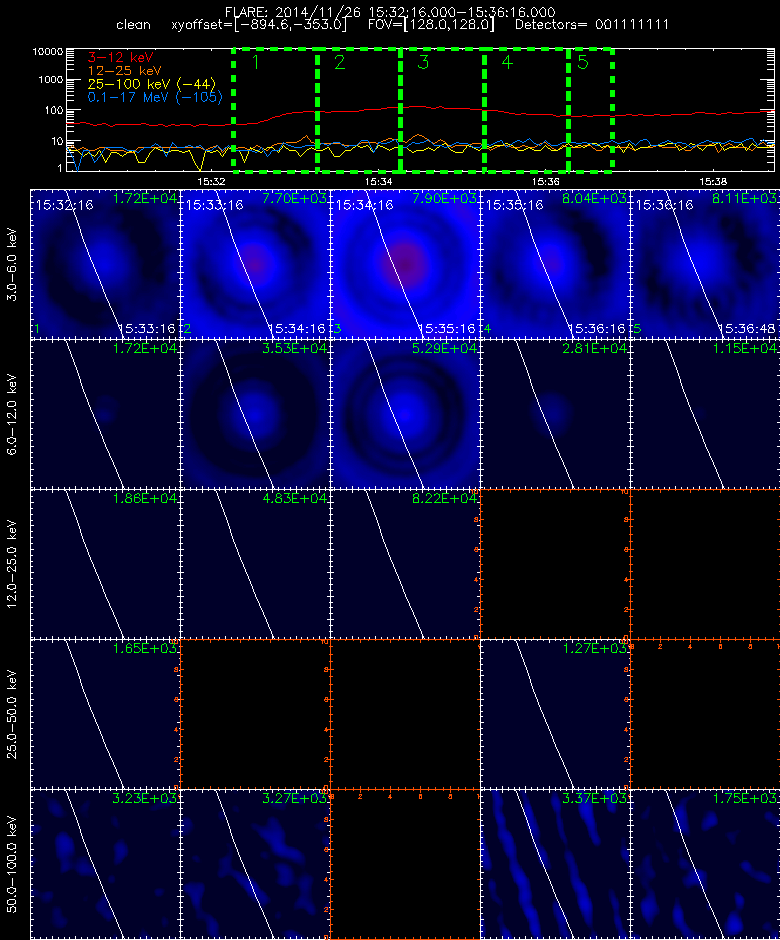
Task: Click the word 'clean' in the header
Action: point(133,25)
